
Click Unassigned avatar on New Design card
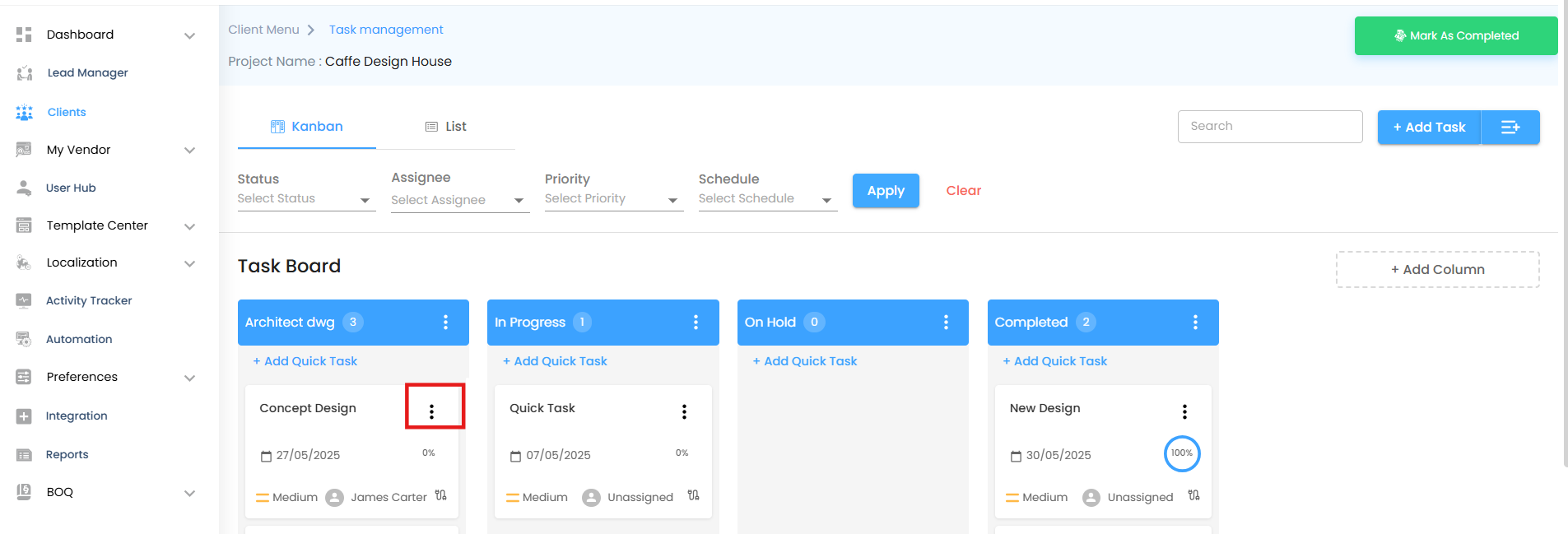tap(1091, 498)
